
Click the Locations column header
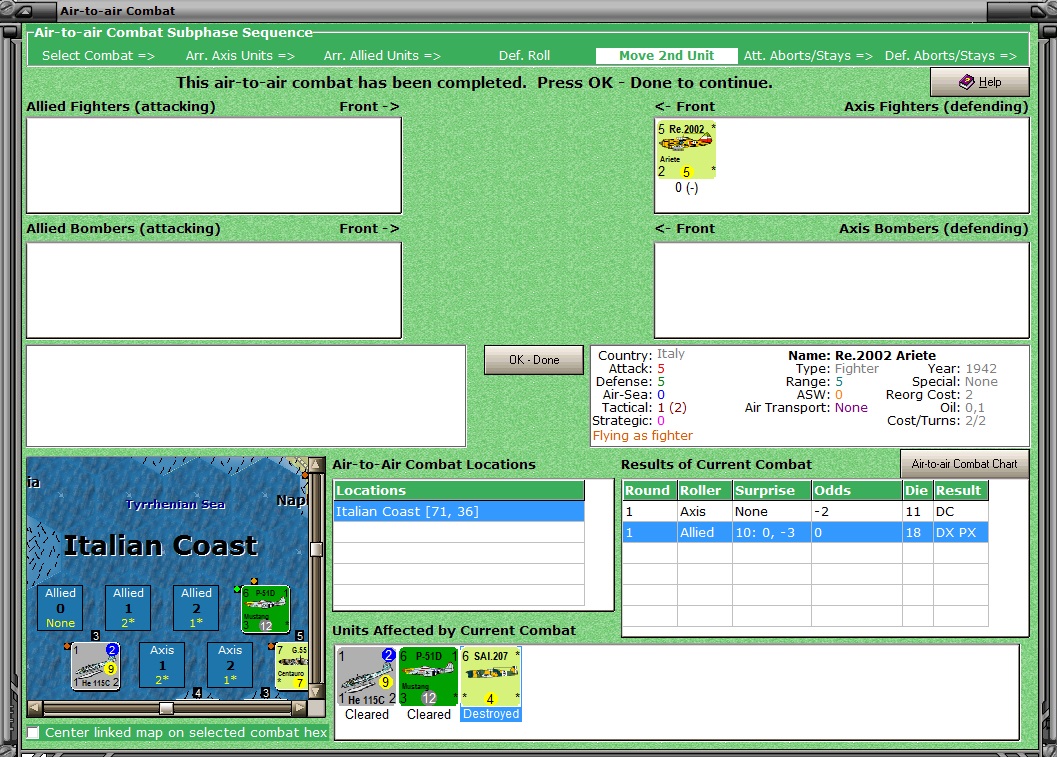[458, 490]
